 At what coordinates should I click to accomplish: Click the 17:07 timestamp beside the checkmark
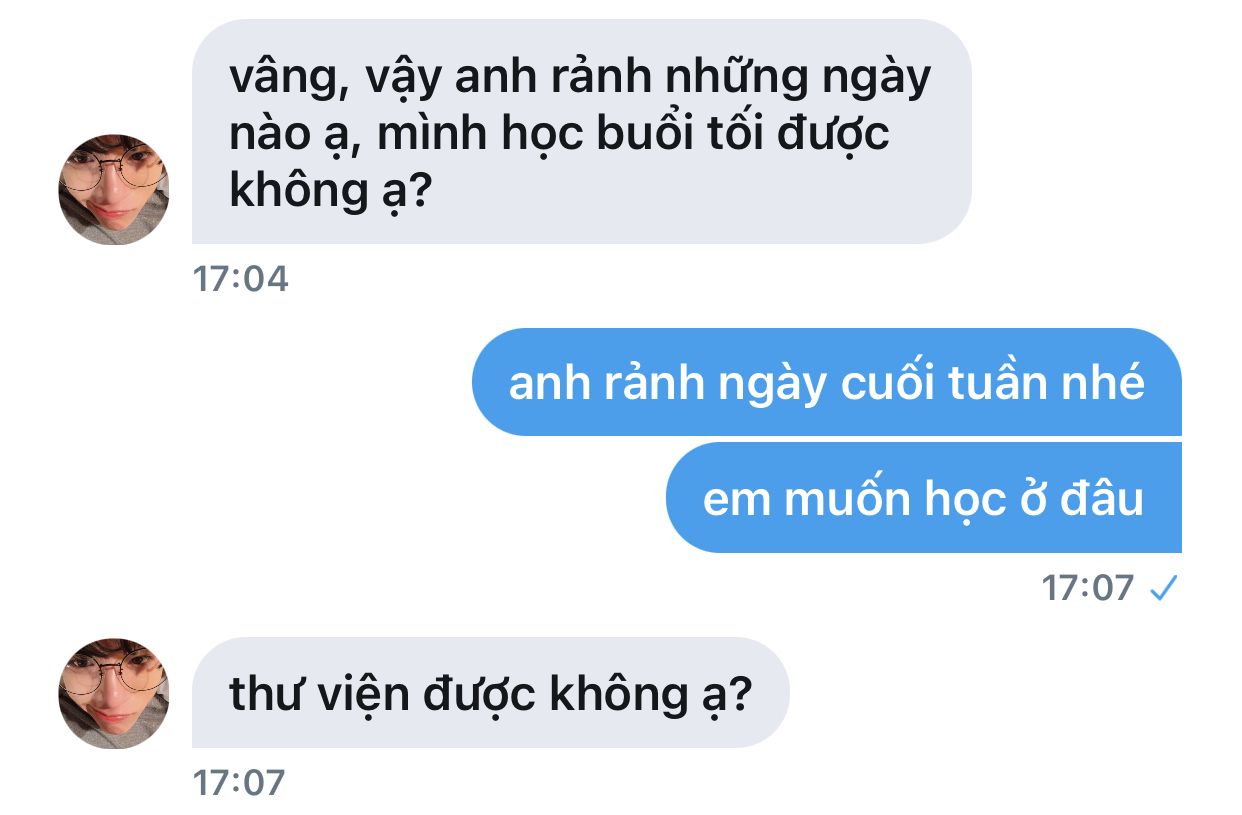pyautogui.click(x=1088, y=588)
